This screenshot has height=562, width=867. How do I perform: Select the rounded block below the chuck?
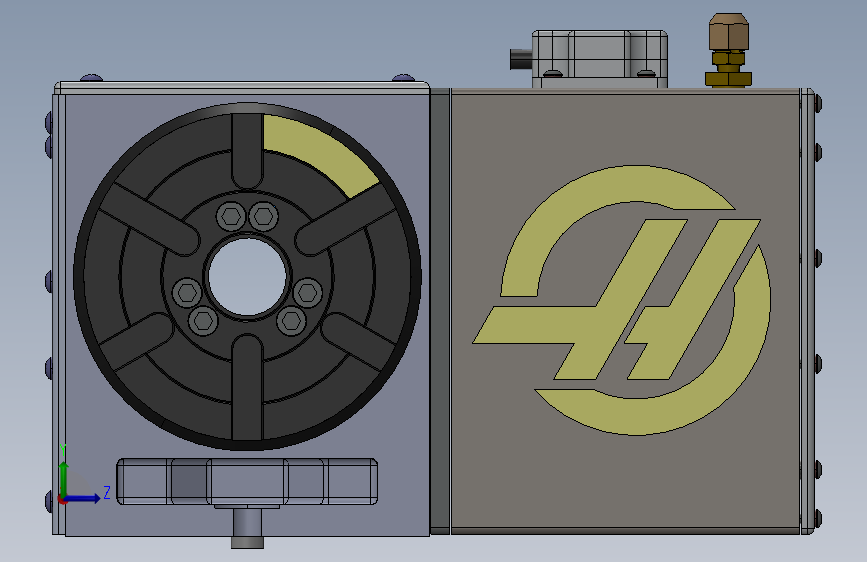coord(247,481)
